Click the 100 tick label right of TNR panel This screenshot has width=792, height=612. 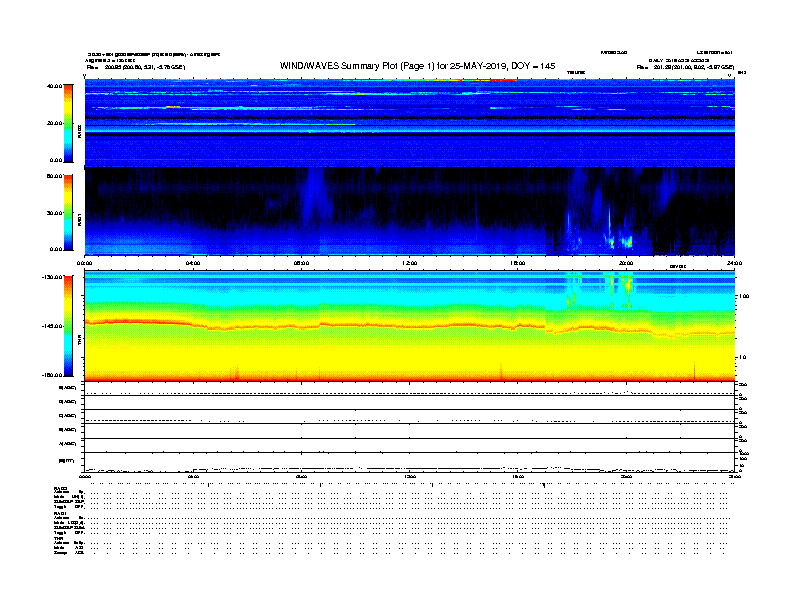point(744,296)
